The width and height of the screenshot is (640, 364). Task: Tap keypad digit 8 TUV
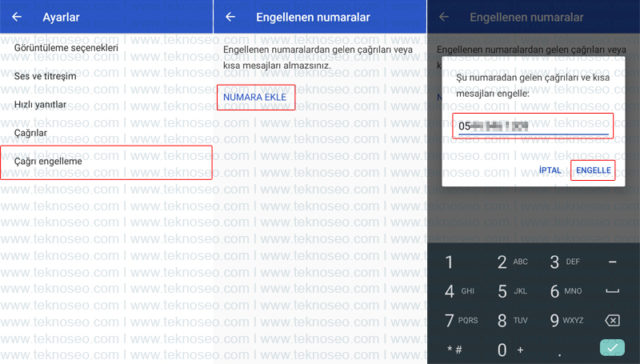(512, 320)
